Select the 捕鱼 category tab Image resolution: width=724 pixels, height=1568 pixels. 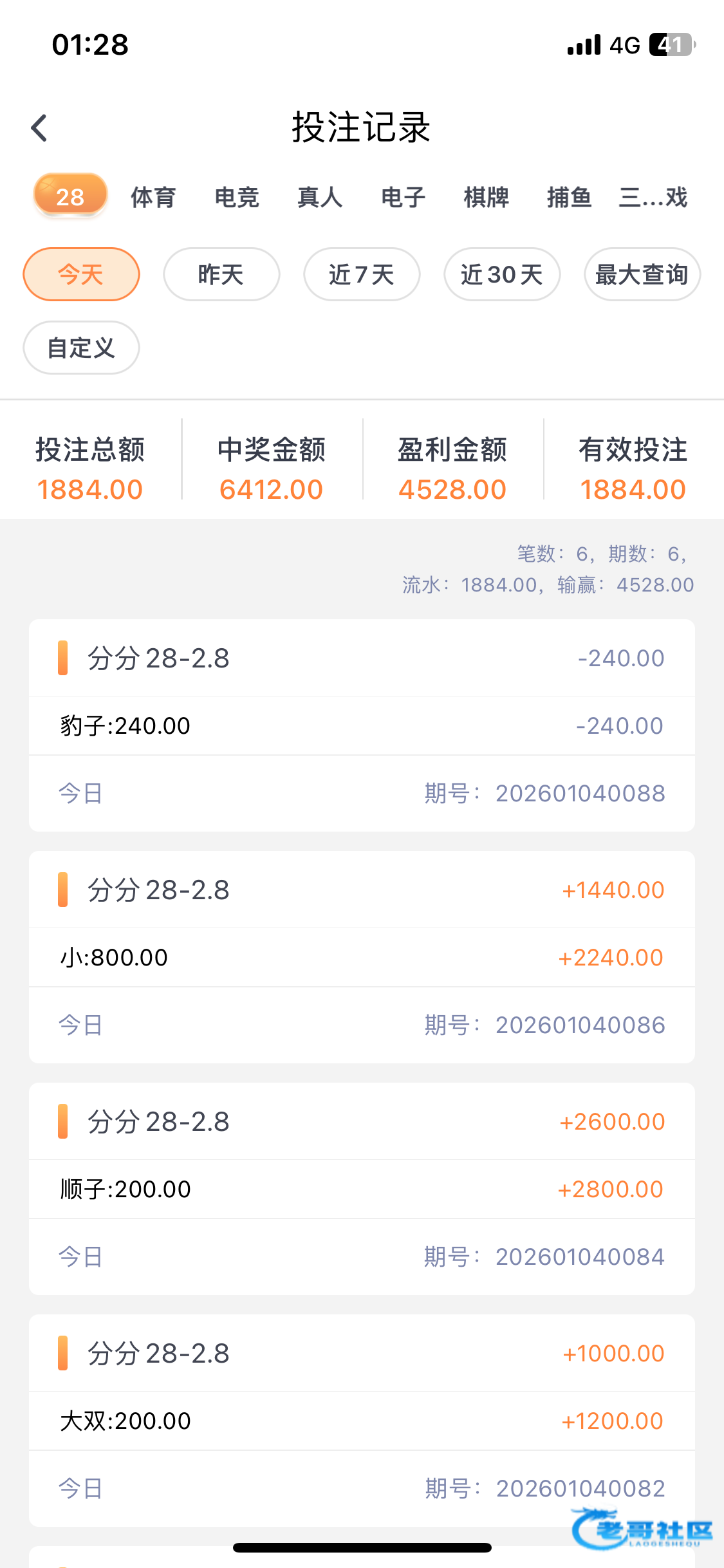570,197
